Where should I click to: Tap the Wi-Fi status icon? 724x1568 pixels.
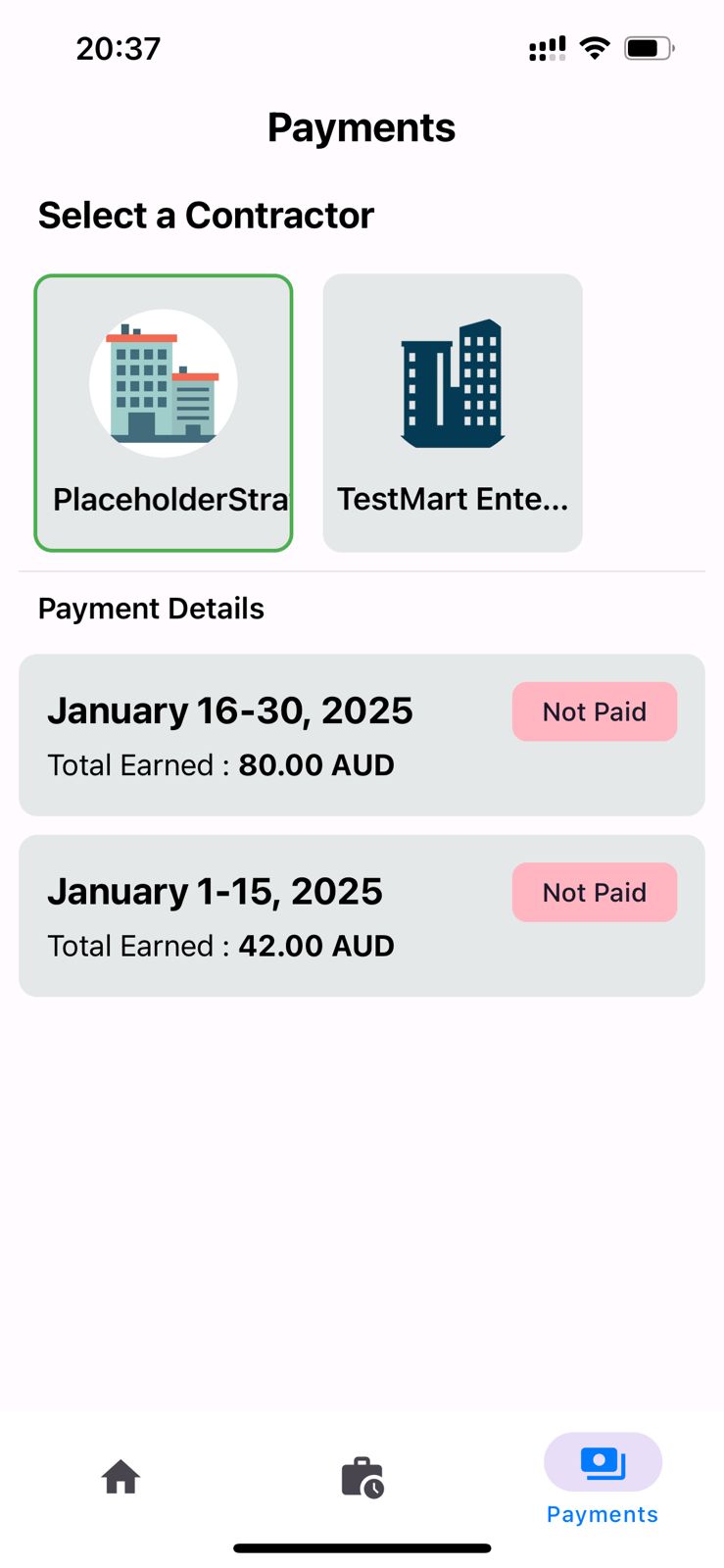tap(594, 48)
